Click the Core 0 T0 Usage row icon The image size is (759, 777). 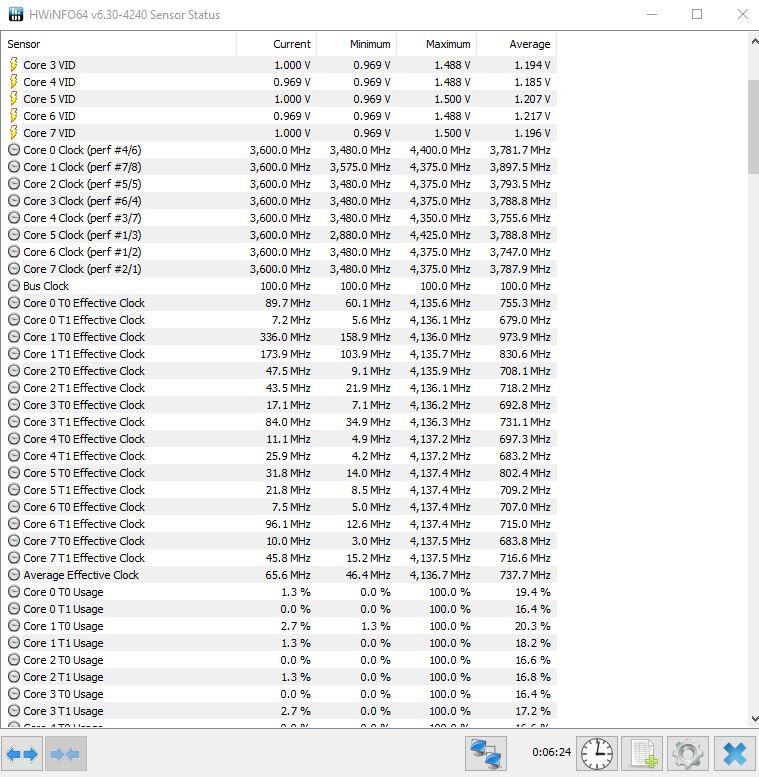[14, 592]
